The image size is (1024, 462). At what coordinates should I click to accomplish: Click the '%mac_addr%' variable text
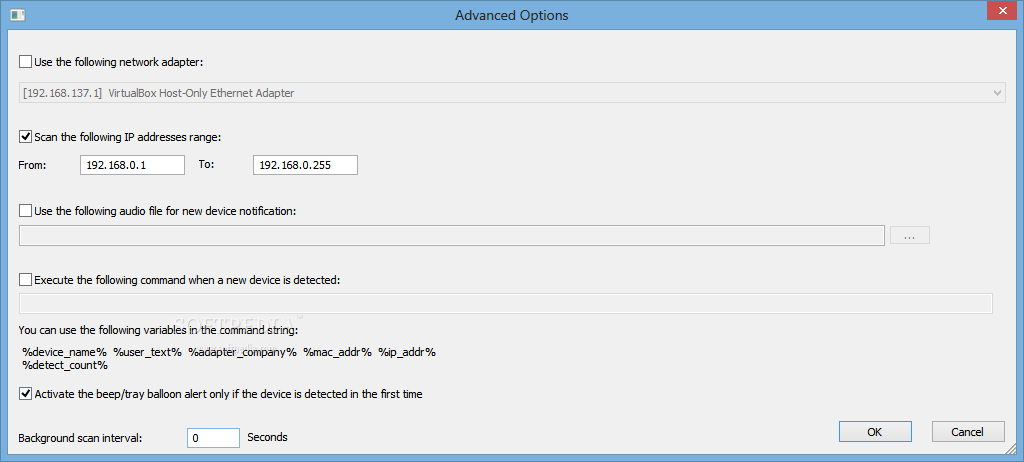click(x=337, y=352)
